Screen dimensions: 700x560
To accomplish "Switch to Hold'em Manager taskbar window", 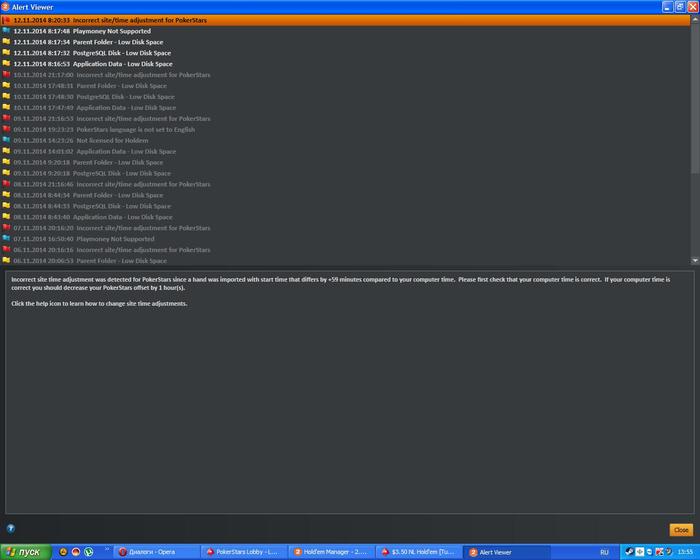I will tap(331, 552).
